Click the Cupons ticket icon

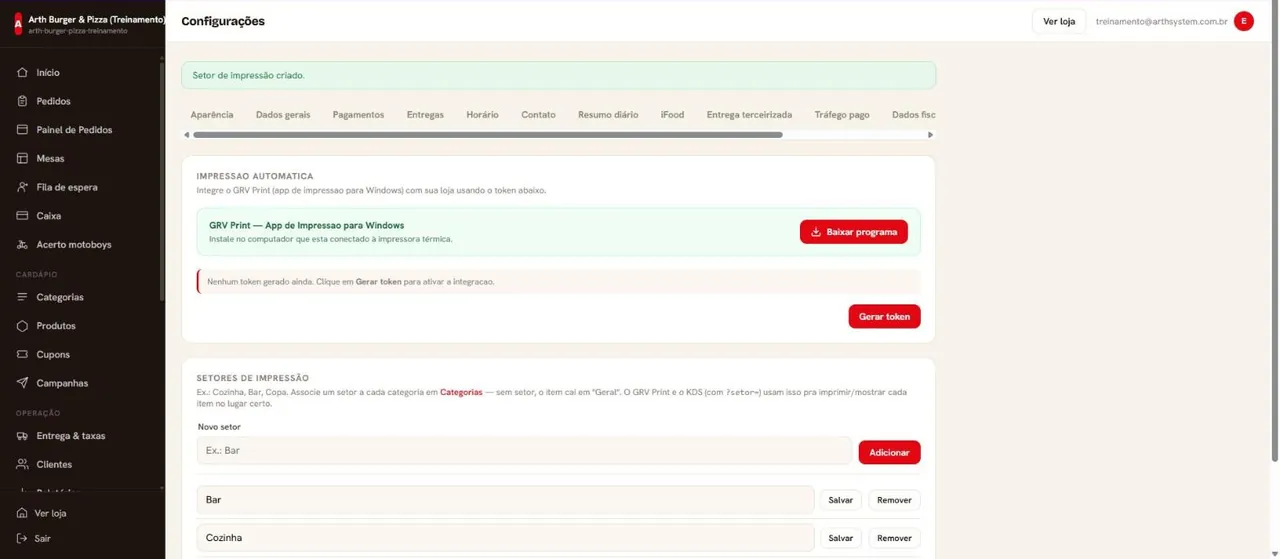22,354
